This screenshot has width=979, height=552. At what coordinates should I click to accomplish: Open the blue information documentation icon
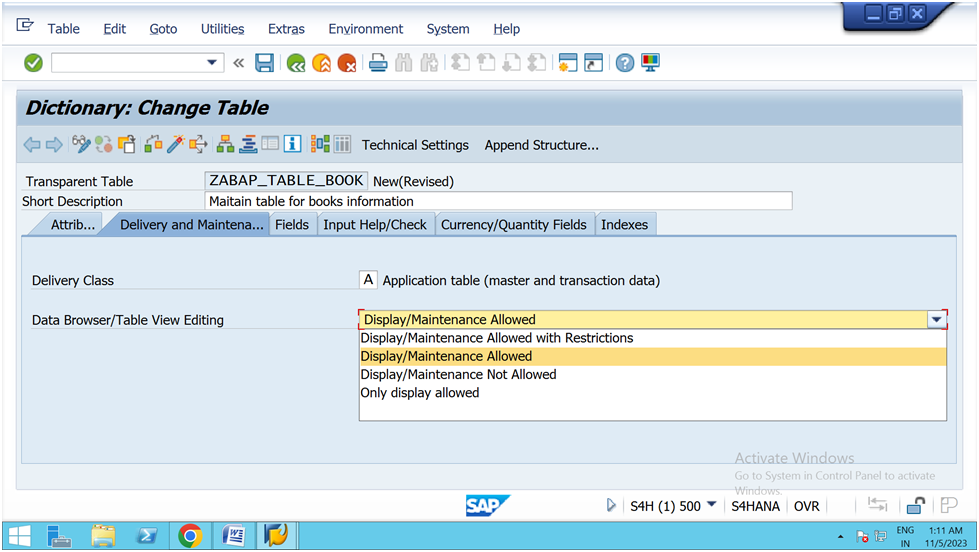[292, 144]
